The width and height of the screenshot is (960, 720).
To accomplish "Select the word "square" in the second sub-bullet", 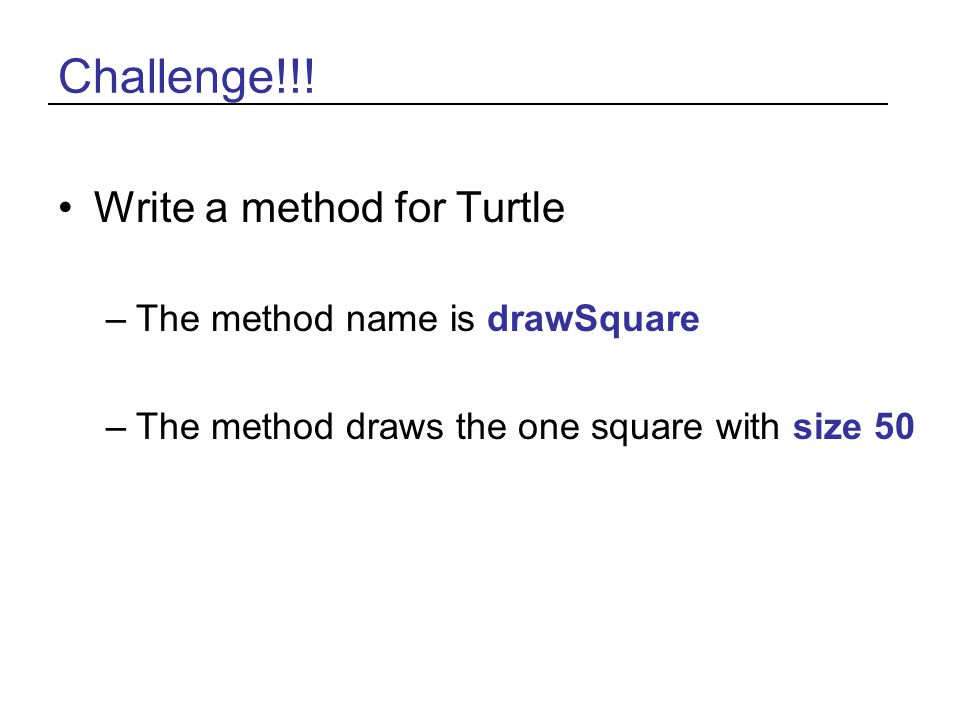I will 647,429.
